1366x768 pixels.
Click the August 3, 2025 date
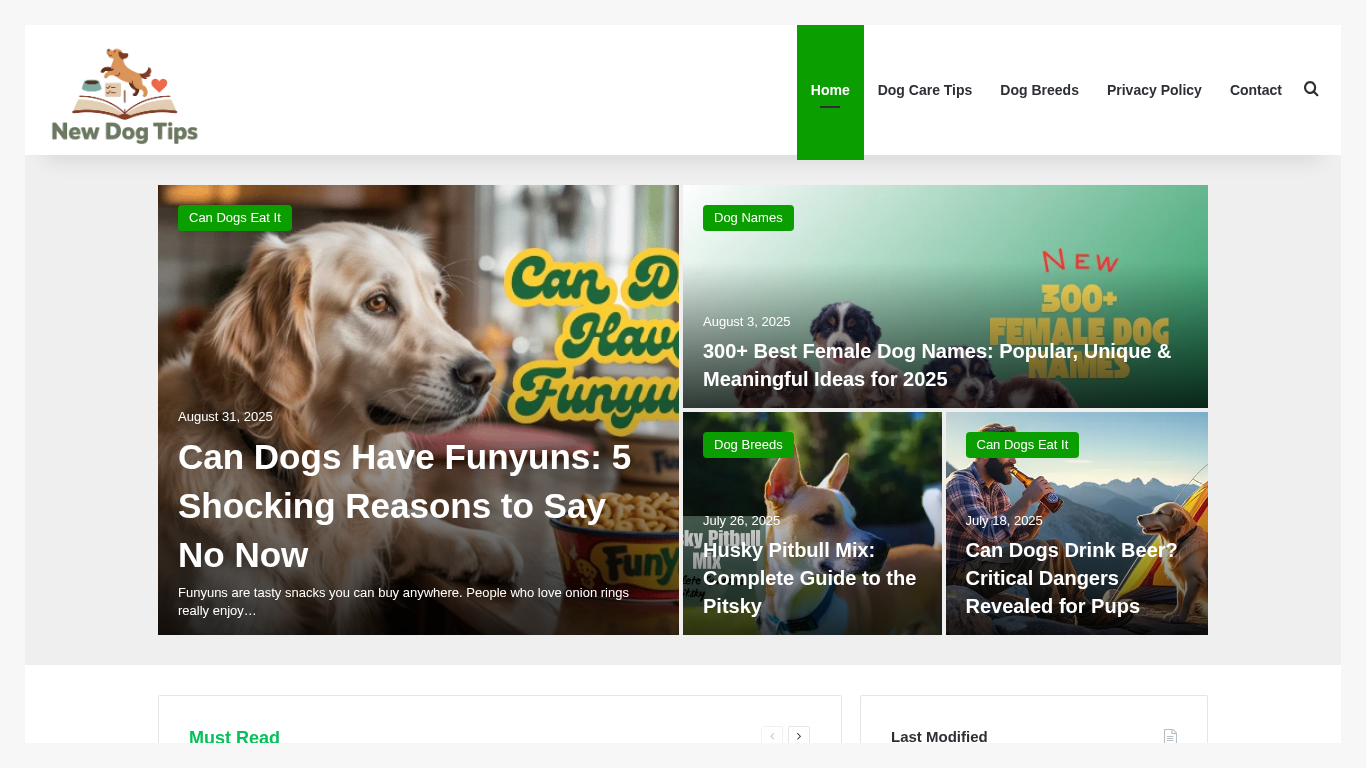(x=746, y=322)
